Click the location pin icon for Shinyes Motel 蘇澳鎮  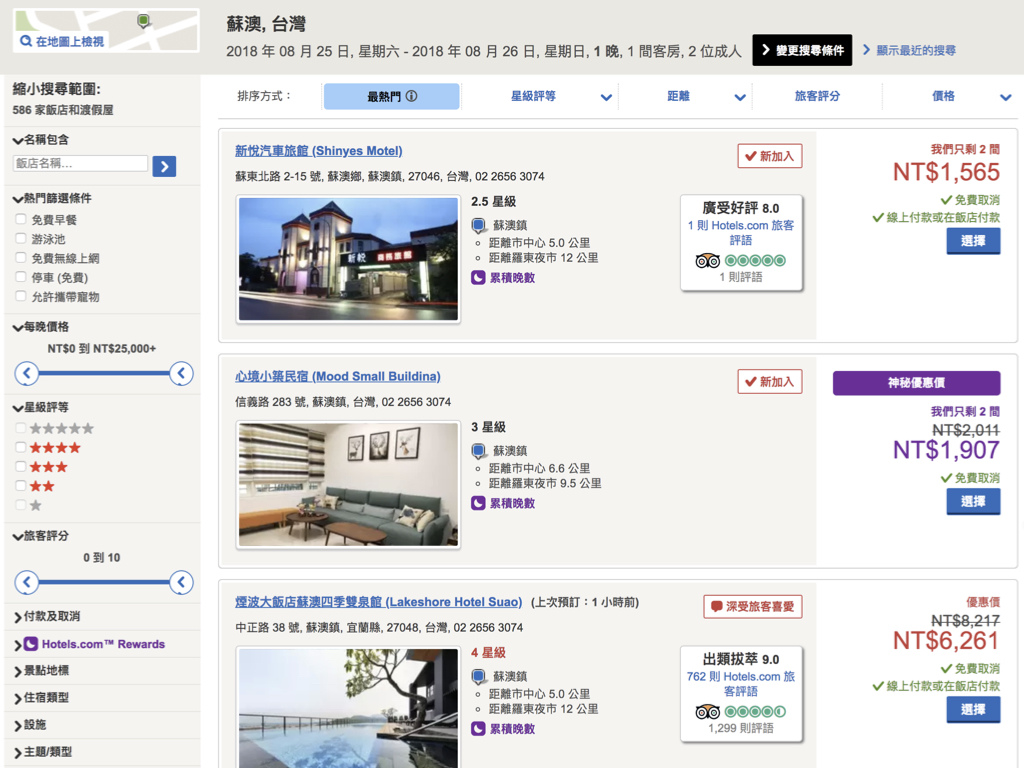click(479, 226)
